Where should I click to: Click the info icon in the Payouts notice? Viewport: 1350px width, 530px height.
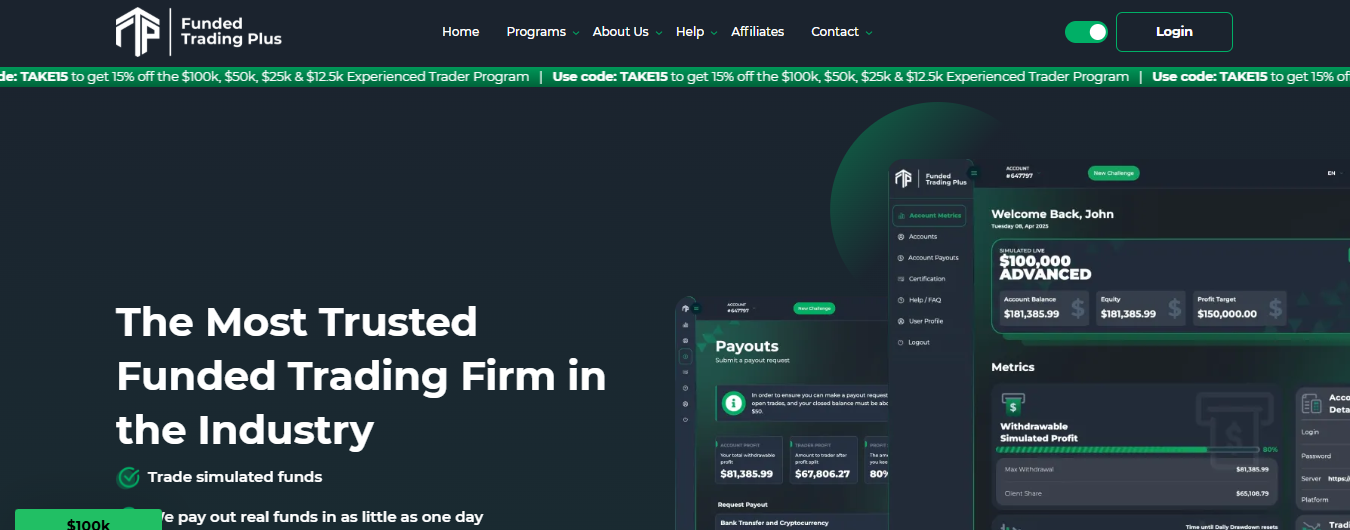tap(734, 402)
